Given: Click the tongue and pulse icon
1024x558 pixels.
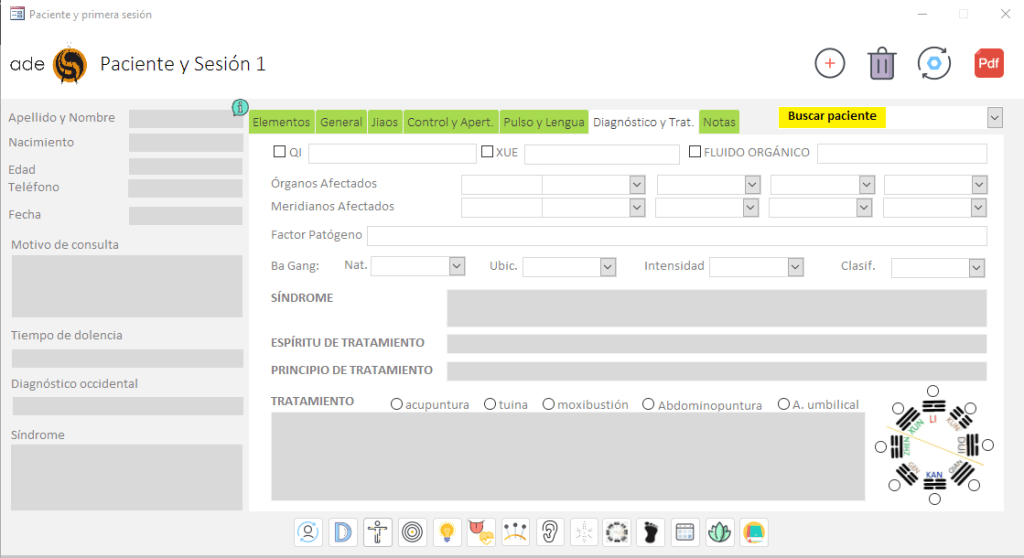Looking at the screenshot, I should 482,531.
